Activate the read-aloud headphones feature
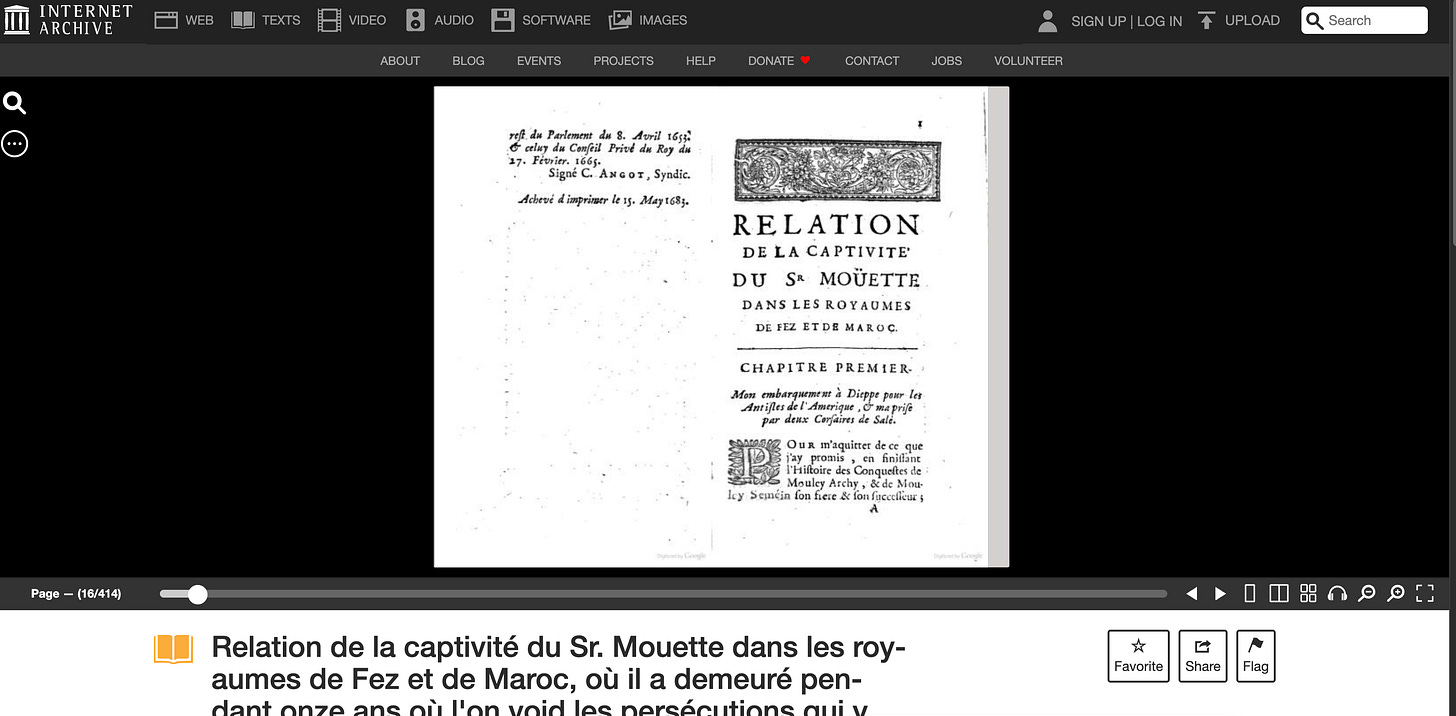This screenshot has width=1456, height=716. (x=1337, y=593)
